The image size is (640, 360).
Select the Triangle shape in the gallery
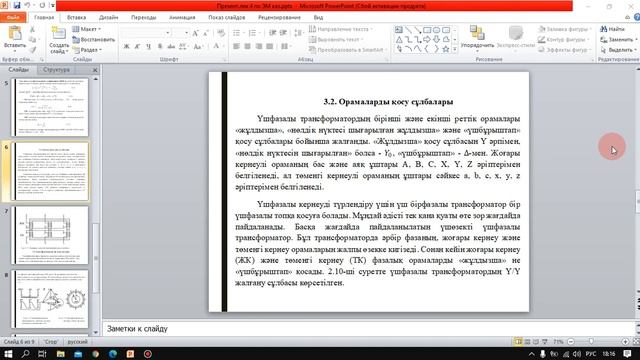pos(399,40)
